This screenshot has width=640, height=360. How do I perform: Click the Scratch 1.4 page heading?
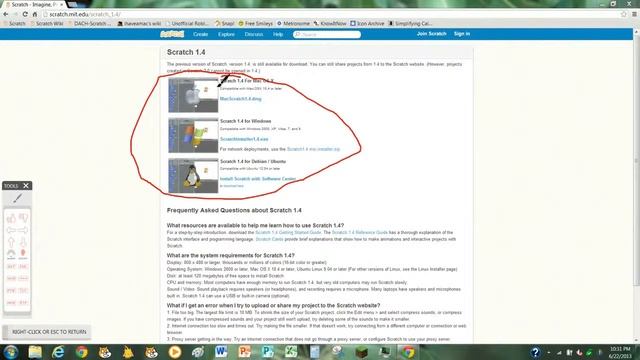coord(186,52)
